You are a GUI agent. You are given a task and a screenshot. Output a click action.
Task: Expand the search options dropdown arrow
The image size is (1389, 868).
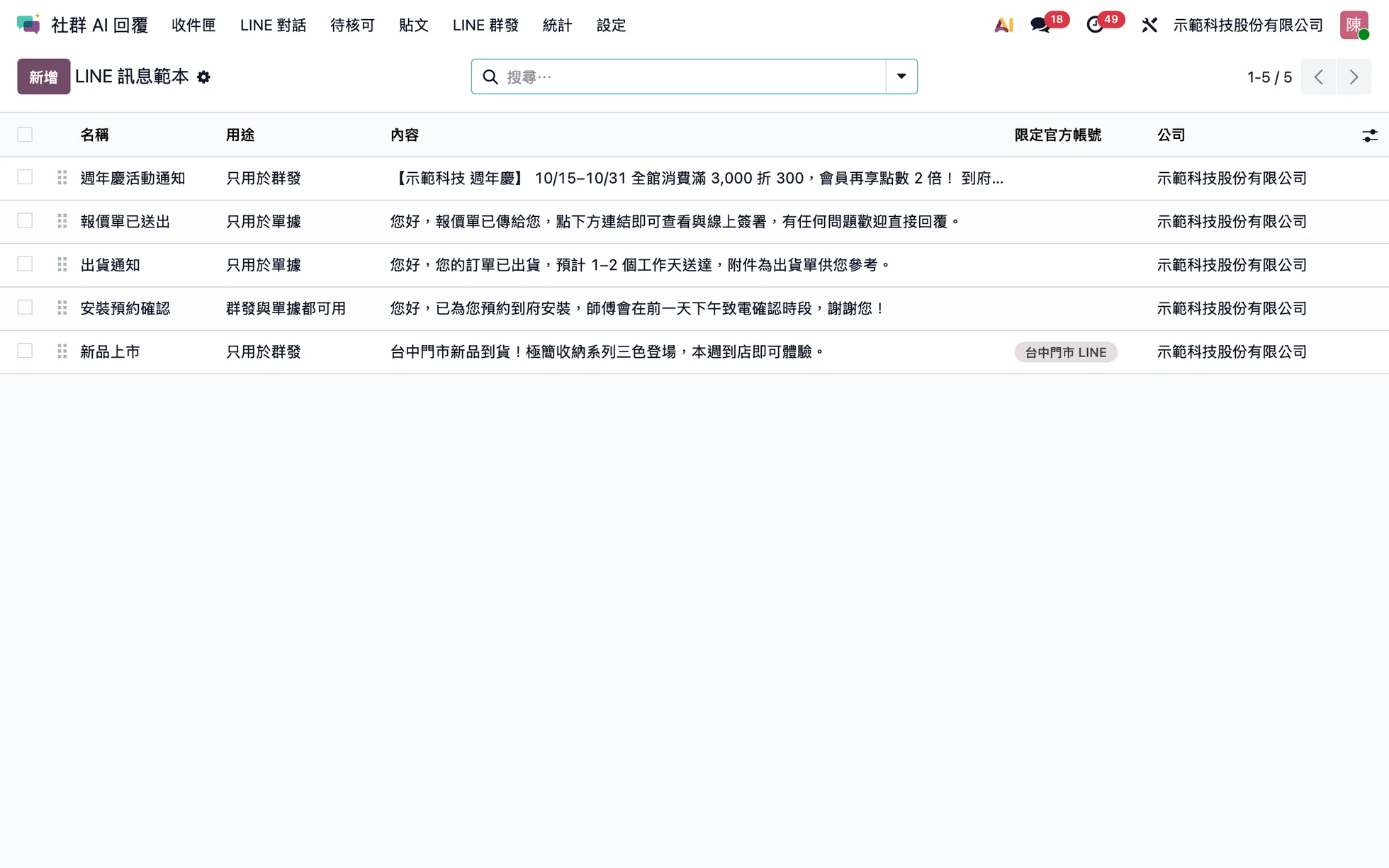tap(901, 77)
